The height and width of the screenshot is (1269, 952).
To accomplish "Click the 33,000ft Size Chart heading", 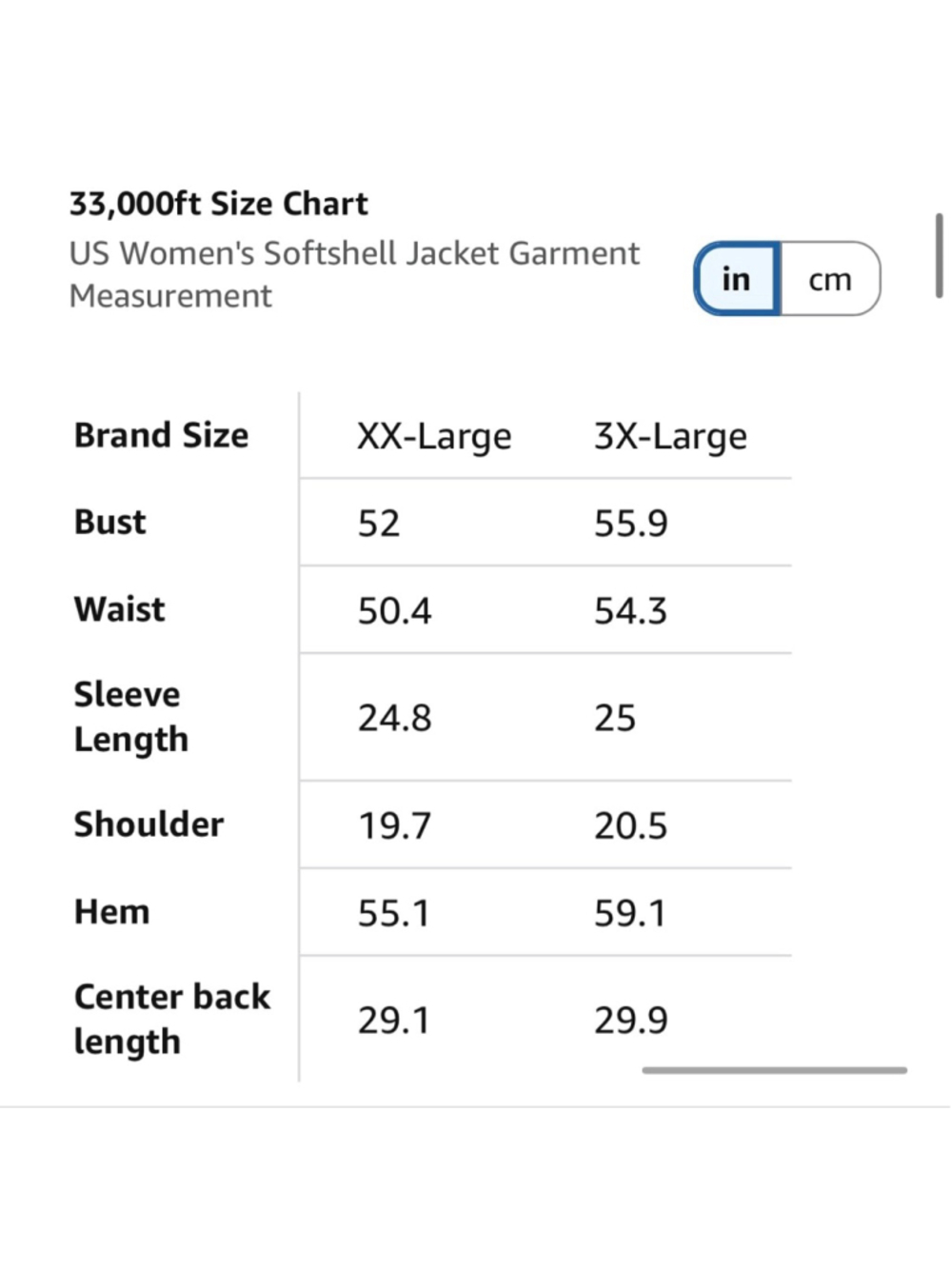I will click(x=219, y=204).
